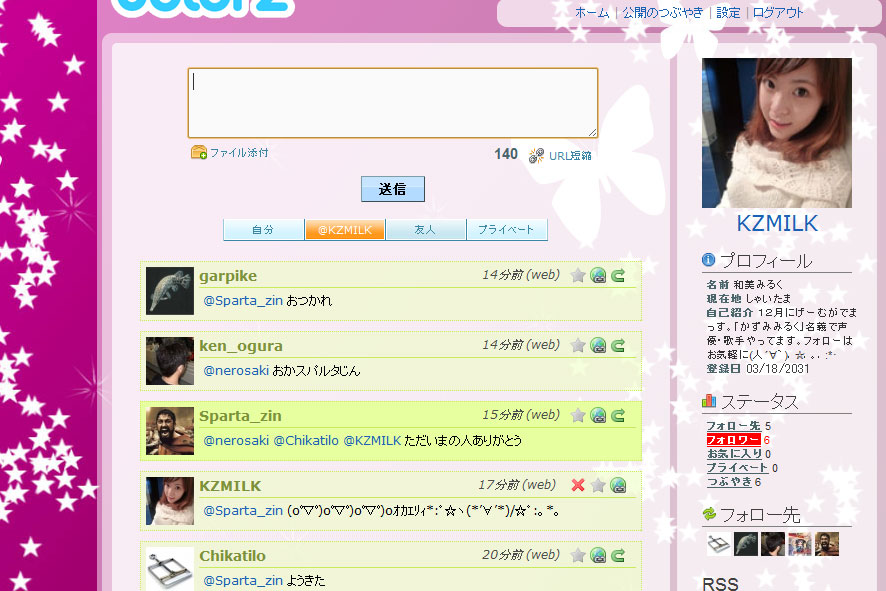The height and width of the screenshot is (591, 886).
Task: Click the reply arrow on Chikatilo's post
Action: tap(618, 555)
